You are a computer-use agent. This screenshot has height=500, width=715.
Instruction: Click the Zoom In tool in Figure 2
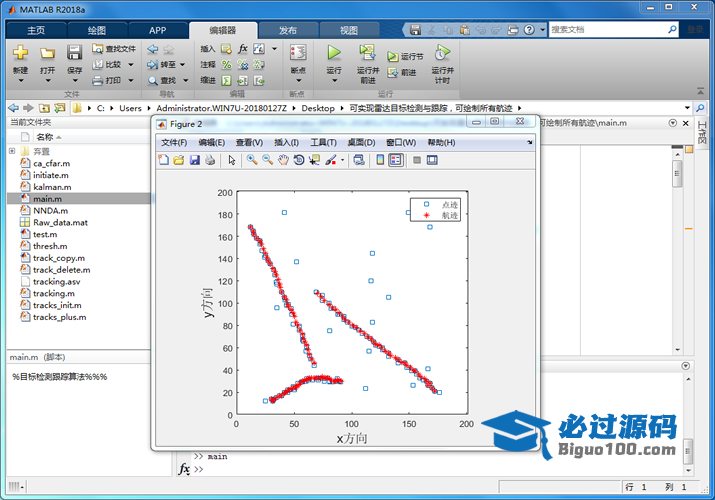click(252, 160)
